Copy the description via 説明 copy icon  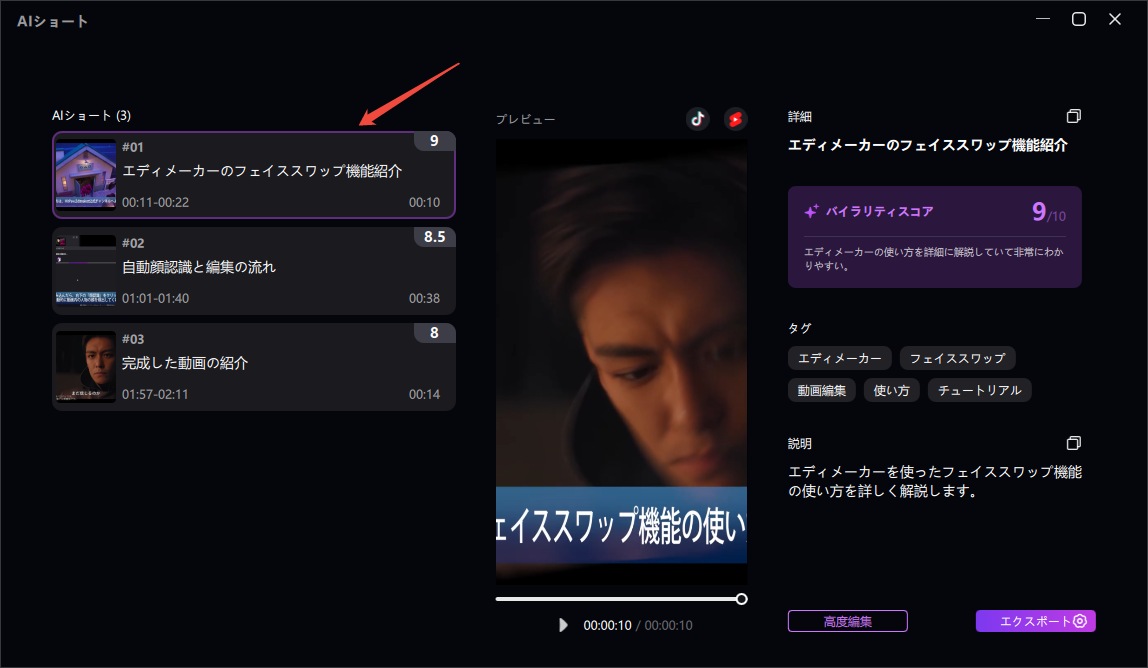[1073, 442]
